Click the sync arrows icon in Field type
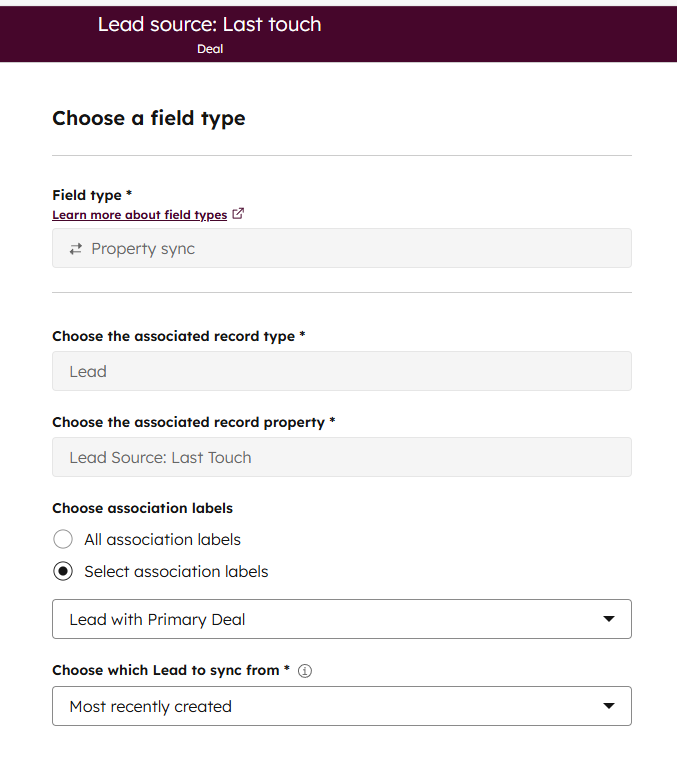Viewport: 677px width, 771px height. pyautogui.click(x=75, y=249)
